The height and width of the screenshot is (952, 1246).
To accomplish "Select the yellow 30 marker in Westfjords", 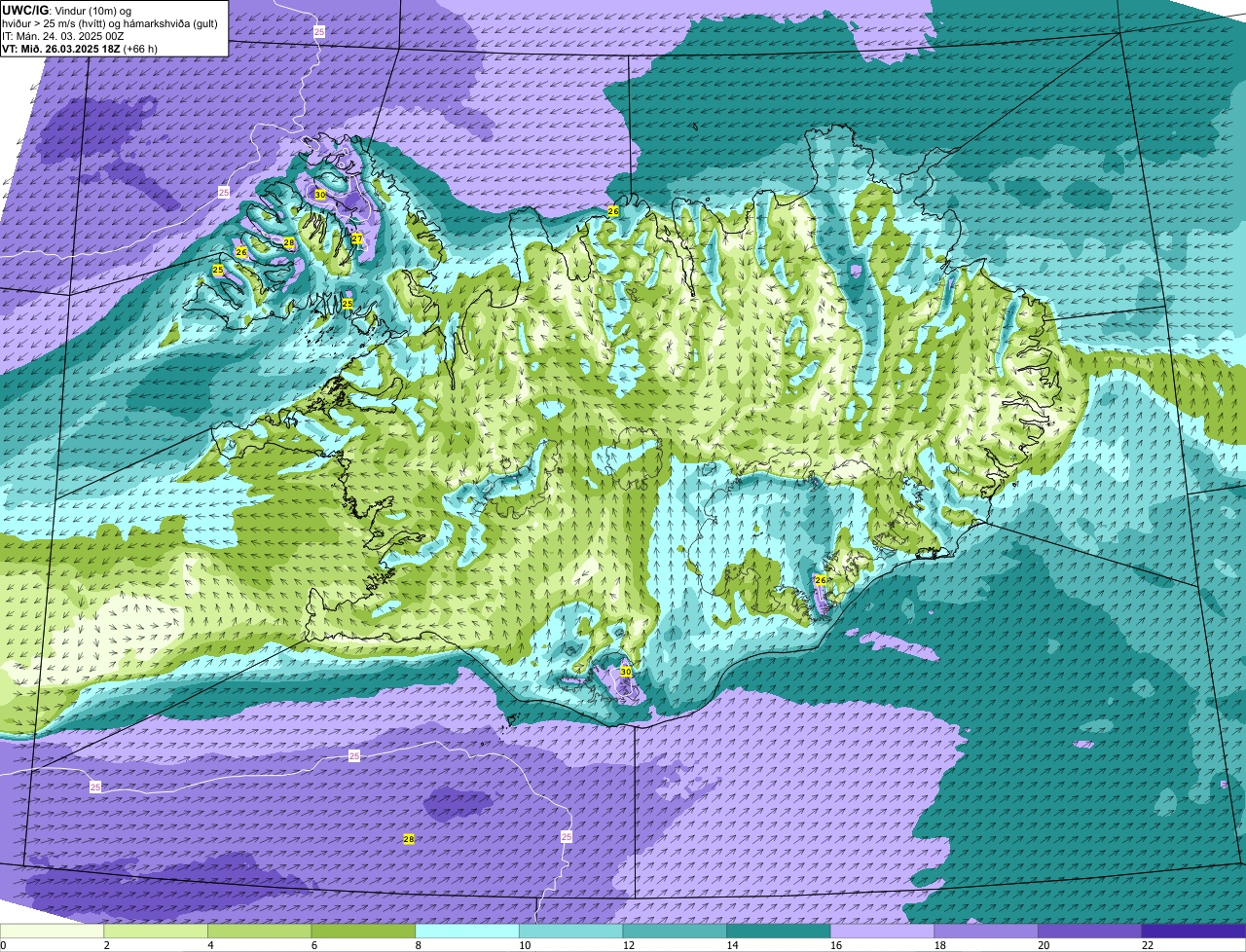I will 320,195.
